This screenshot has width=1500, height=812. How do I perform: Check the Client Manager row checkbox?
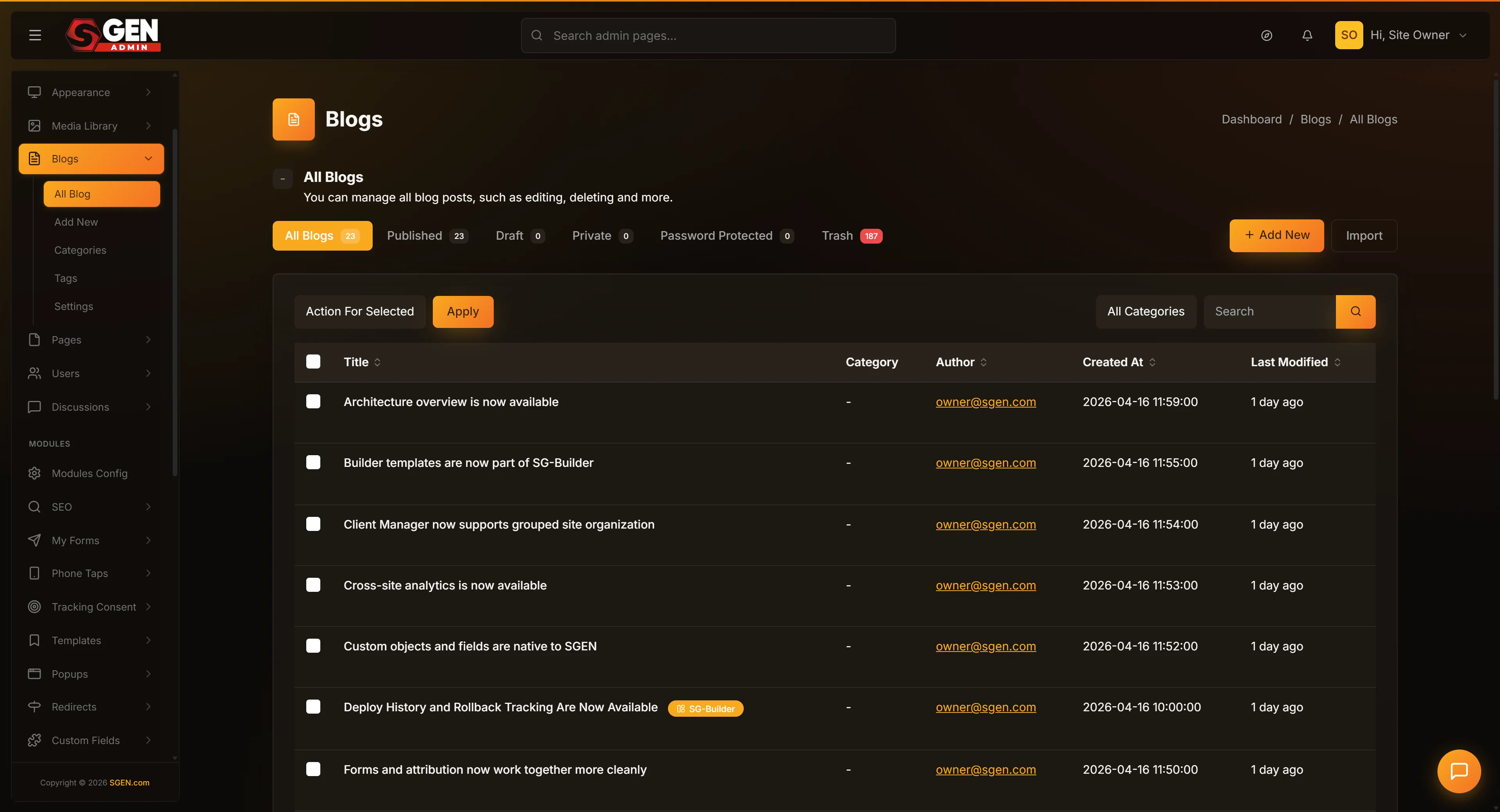[313, 524]
